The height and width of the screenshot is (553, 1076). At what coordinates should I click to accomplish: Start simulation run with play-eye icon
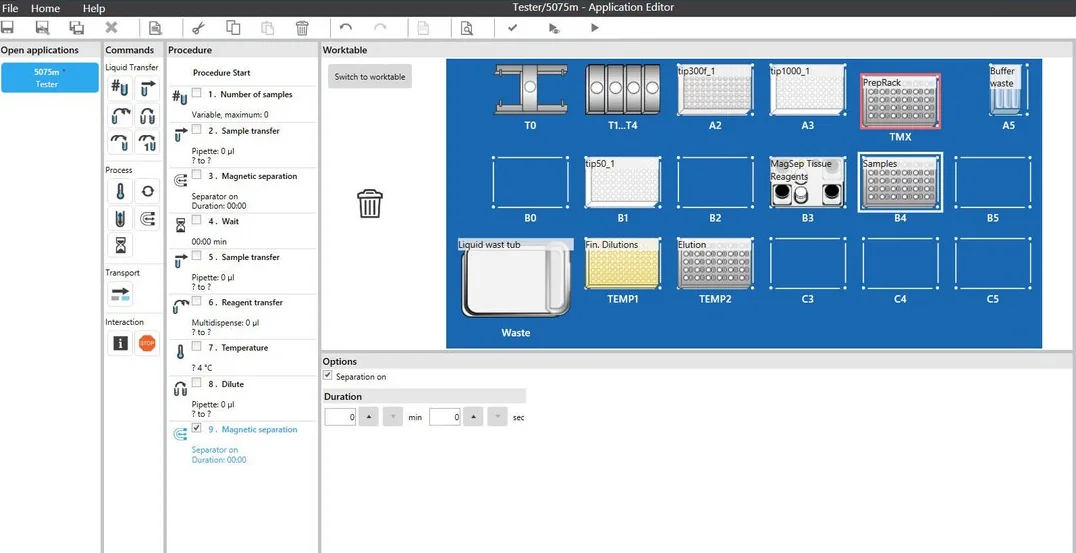tap(554, 28)
